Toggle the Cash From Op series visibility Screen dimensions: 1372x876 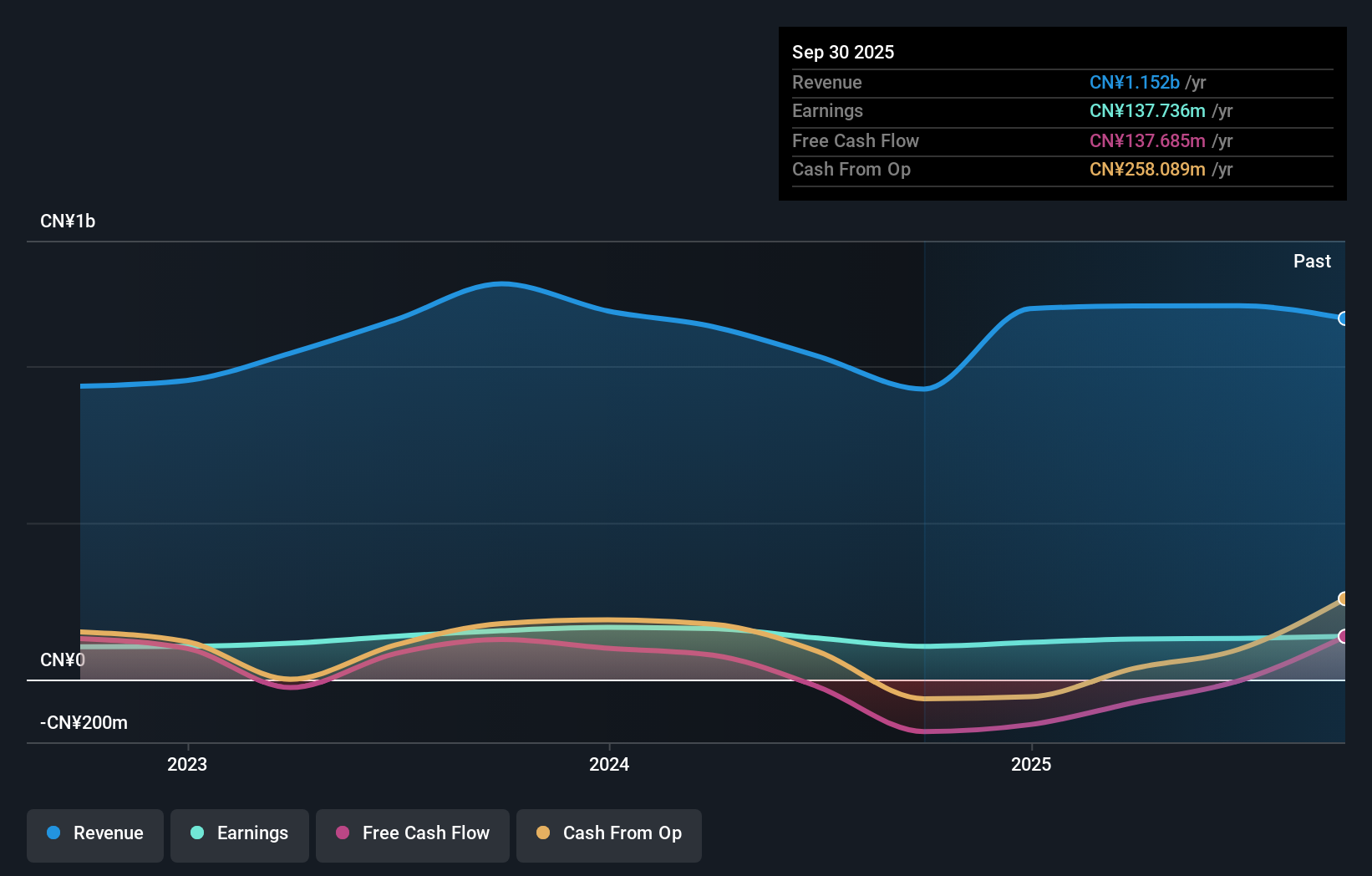[608, 833]
